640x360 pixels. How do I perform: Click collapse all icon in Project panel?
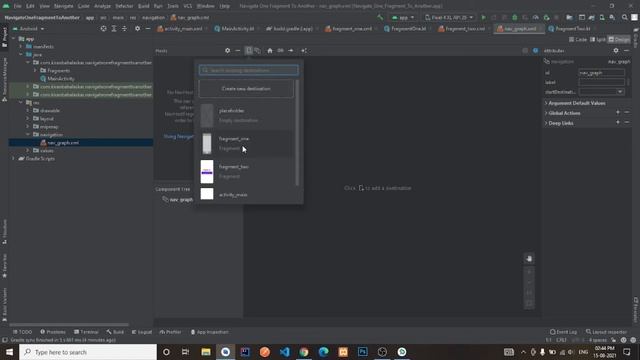[x=124, y=29]
